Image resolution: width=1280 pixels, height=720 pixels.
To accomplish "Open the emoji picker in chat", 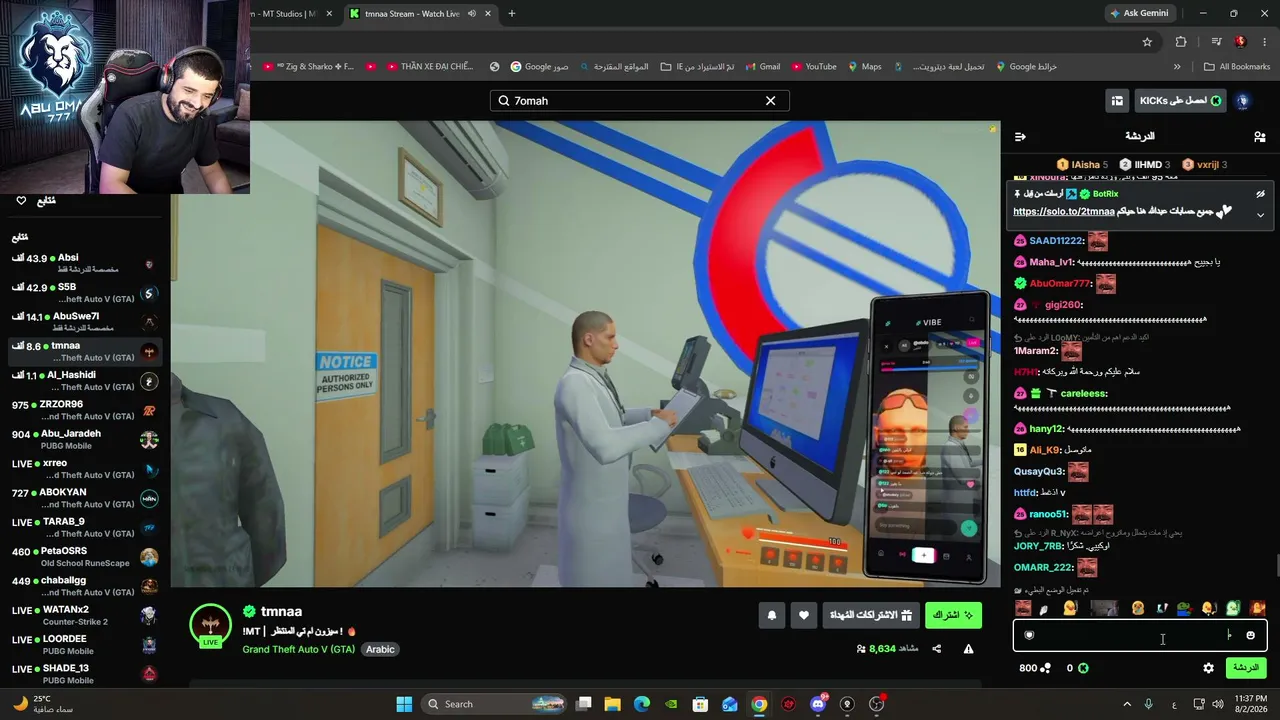I will click(1250, 635).
